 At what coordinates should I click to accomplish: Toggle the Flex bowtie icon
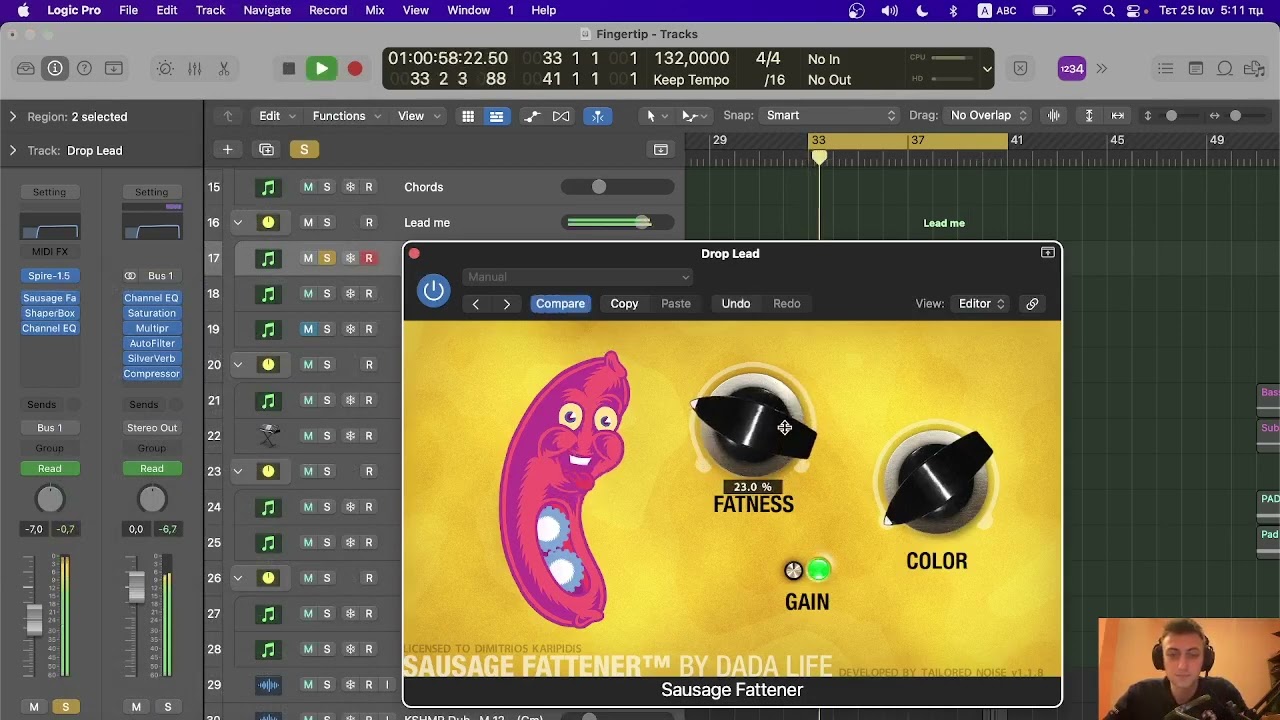point(561,116)
